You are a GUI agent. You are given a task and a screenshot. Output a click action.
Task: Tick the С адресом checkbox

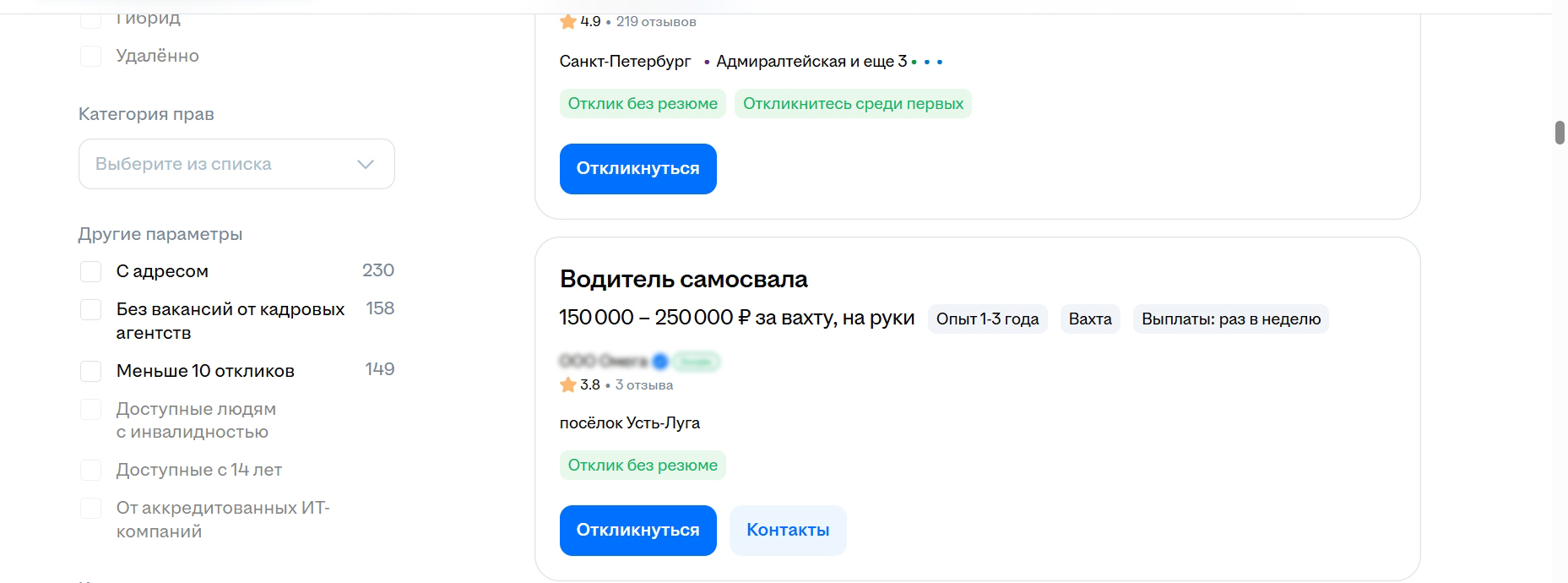coord(90,271)
